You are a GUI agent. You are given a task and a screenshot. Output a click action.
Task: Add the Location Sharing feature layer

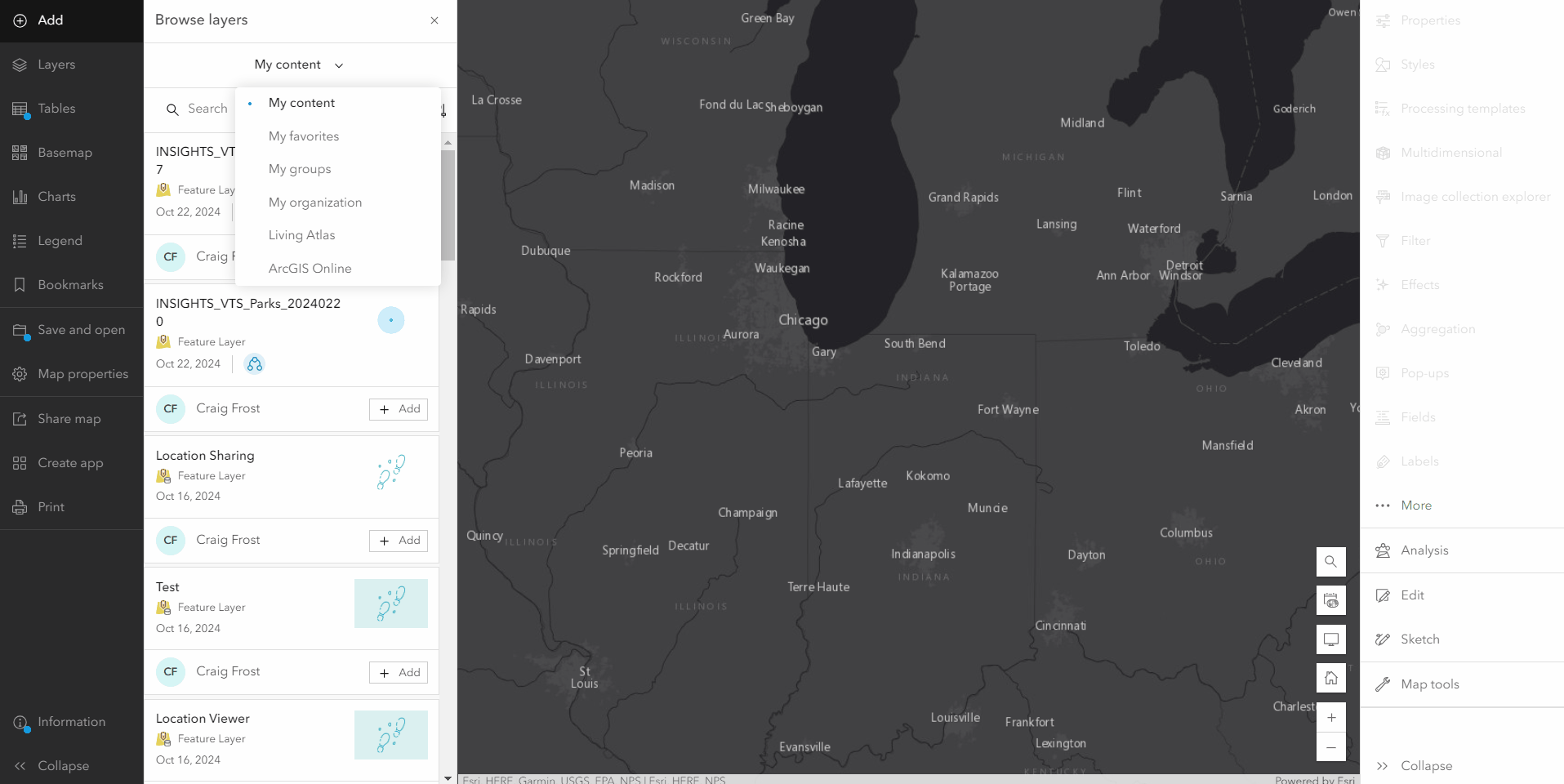(398, 540)
